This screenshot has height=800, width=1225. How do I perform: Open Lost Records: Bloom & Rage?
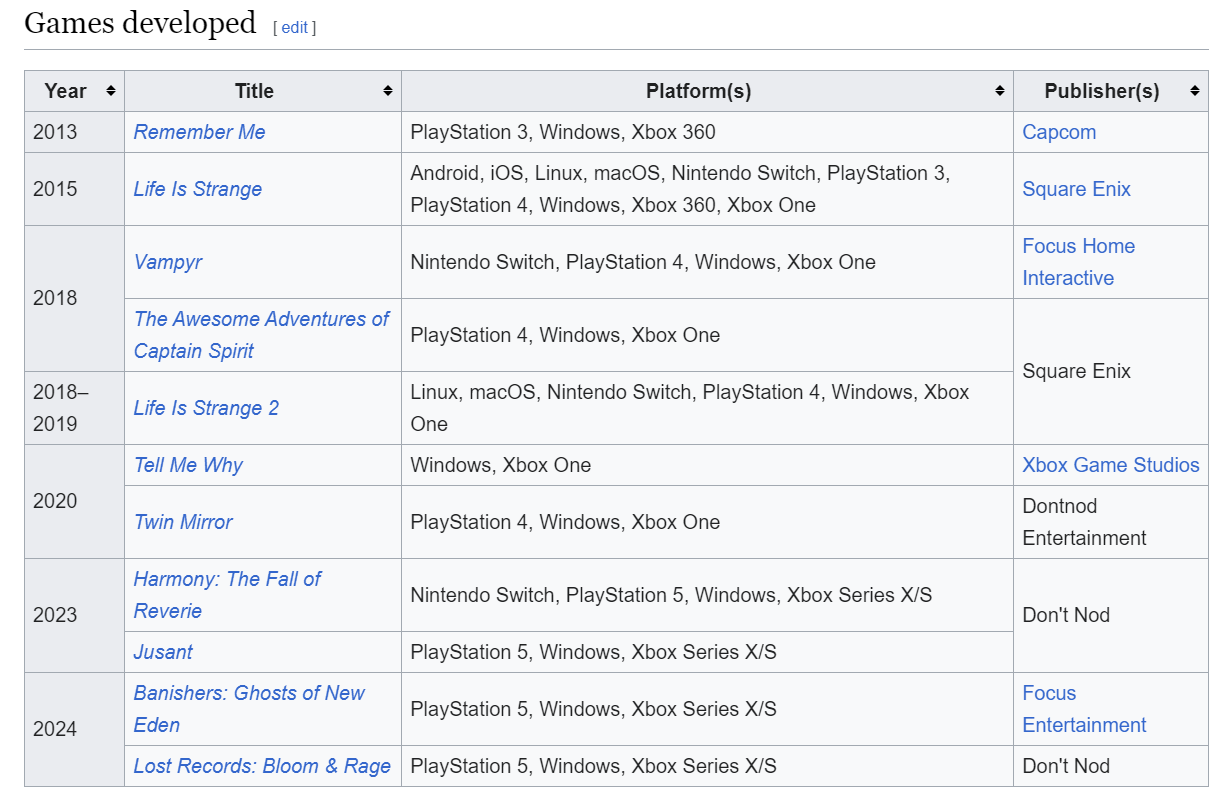click(262, 766)
